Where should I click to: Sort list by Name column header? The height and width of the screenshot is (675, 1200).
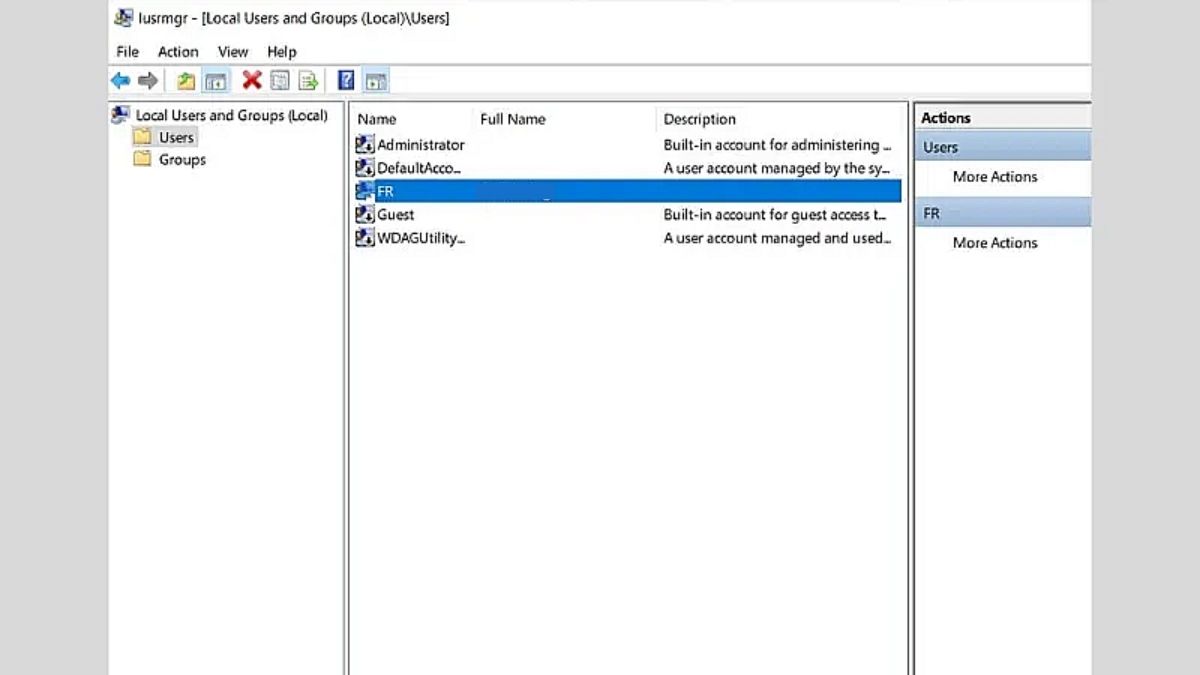pos(377,119)
